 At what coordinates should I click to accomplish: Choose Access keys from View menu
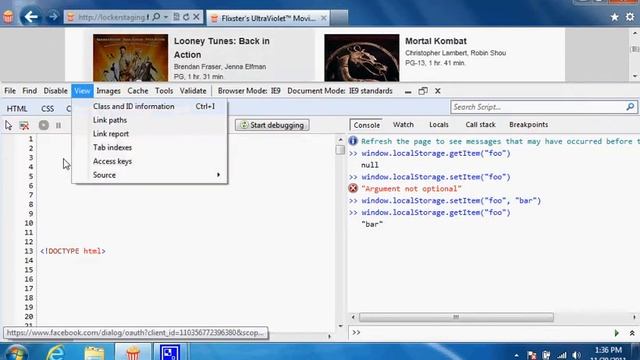149,161
